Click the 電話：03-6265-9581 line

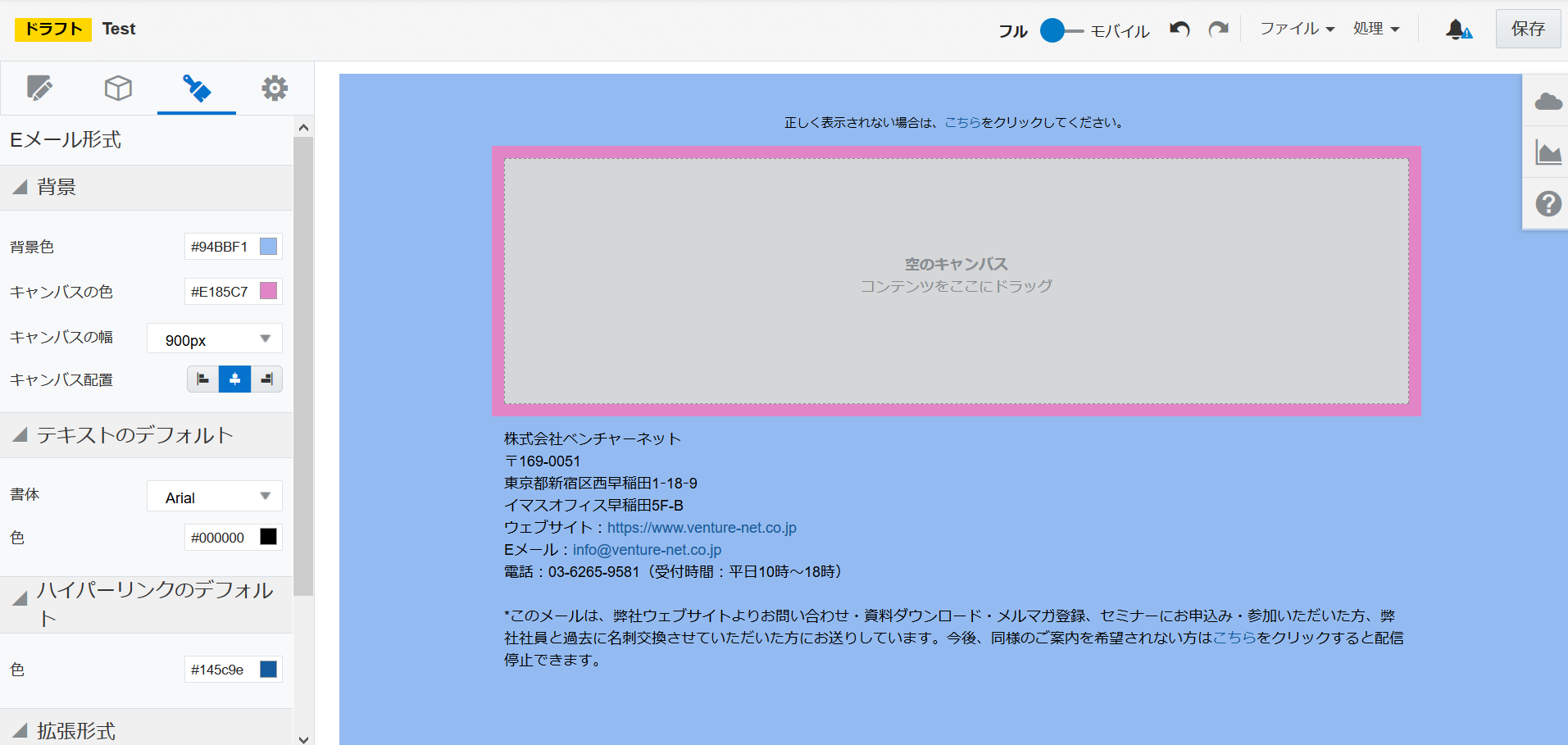pos(675,572)
